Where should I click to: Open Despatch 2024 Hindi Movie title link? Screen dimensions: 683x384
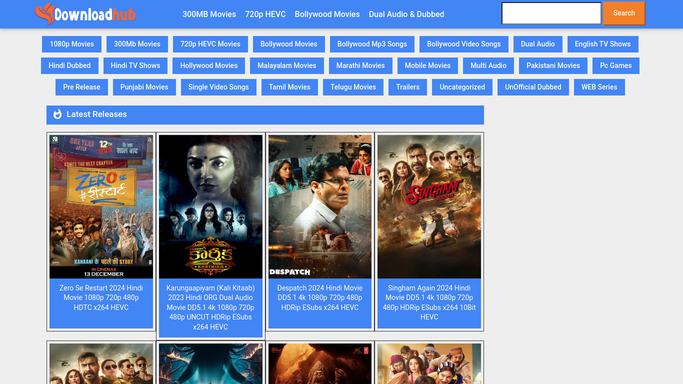[x=320, y=298]
